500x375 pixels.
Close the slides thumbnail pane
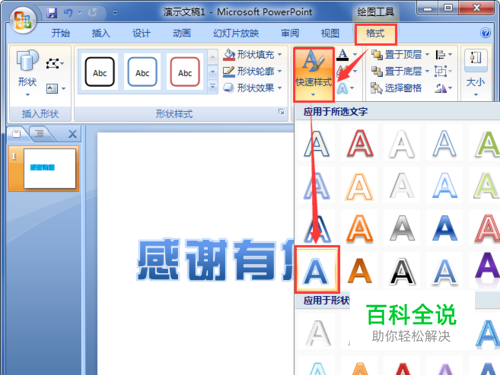click(72, 134)
